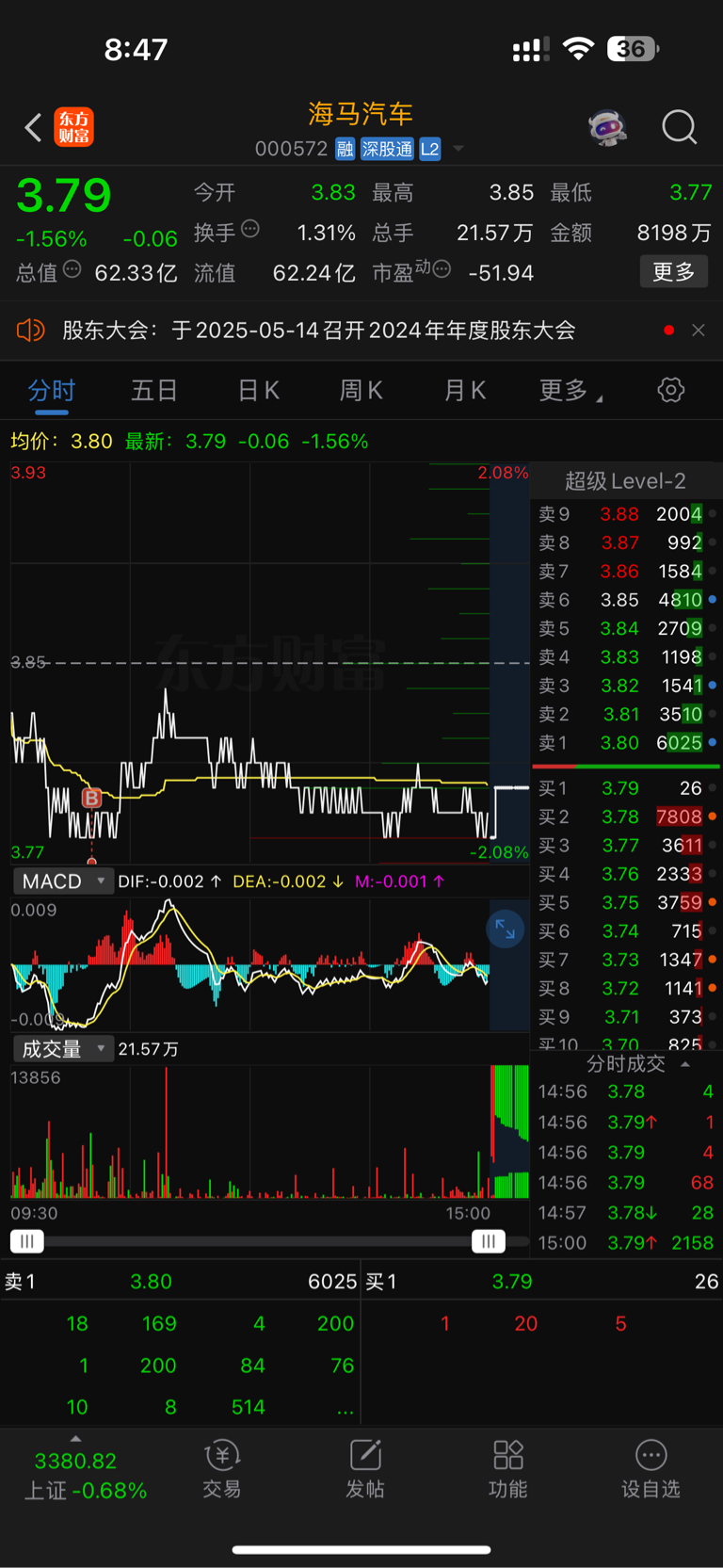723x1568 pixels.
Task: Tap the 金额 8198万 value
Action: click(x=674, y=233)
